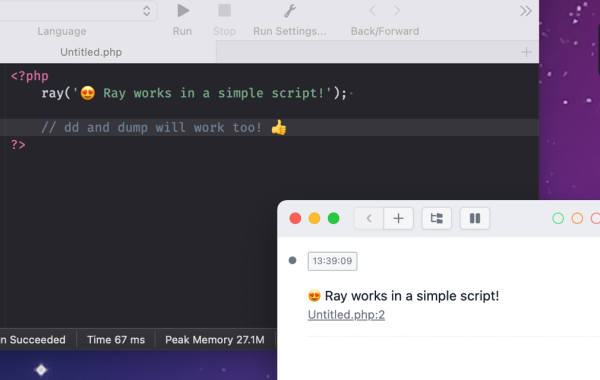Close the Ray window red button

(x=295, y=219)
